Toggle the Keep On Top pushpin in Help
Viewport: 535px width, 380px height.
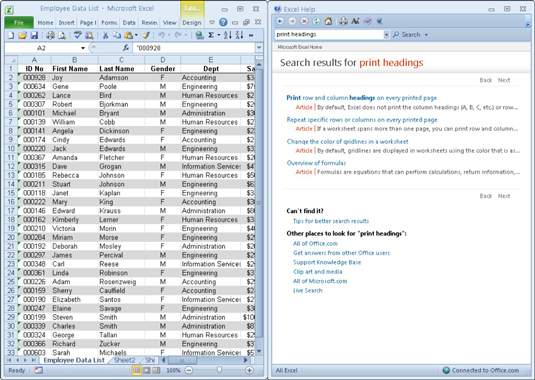point(379,21)
